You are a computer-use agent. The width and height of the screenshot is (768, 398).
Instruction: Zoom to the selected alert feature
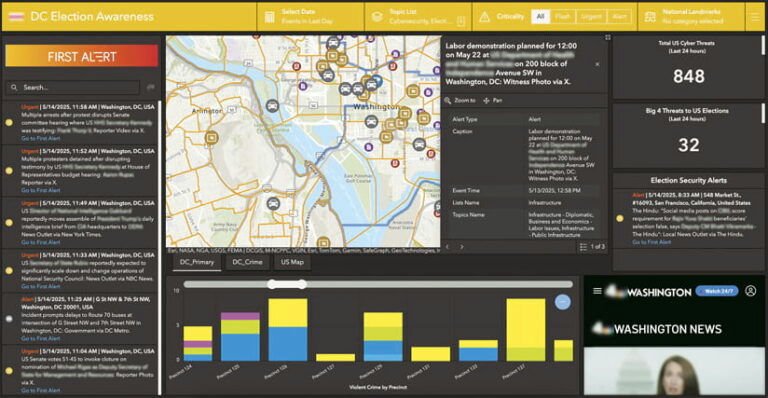click(460, 100)
